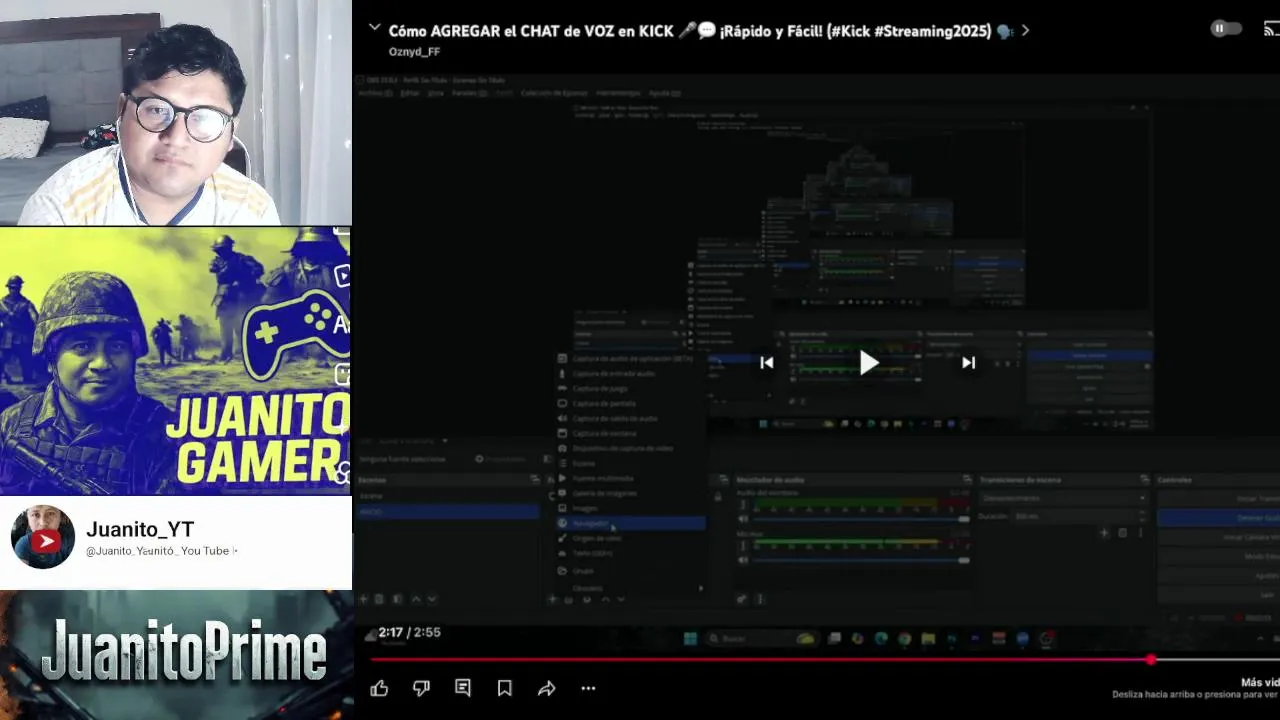
Task: Click the JuanitoPrime banner
Action: 176,655
